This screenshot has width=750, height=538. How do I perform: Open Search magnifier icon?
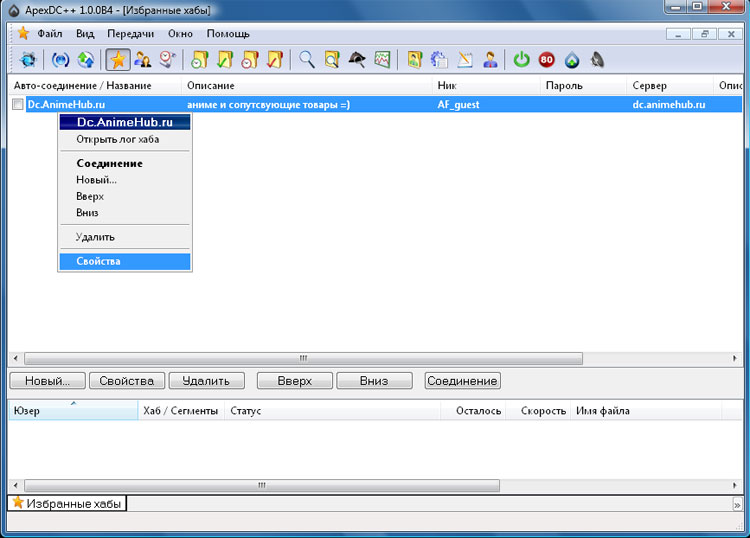point(307,60)
